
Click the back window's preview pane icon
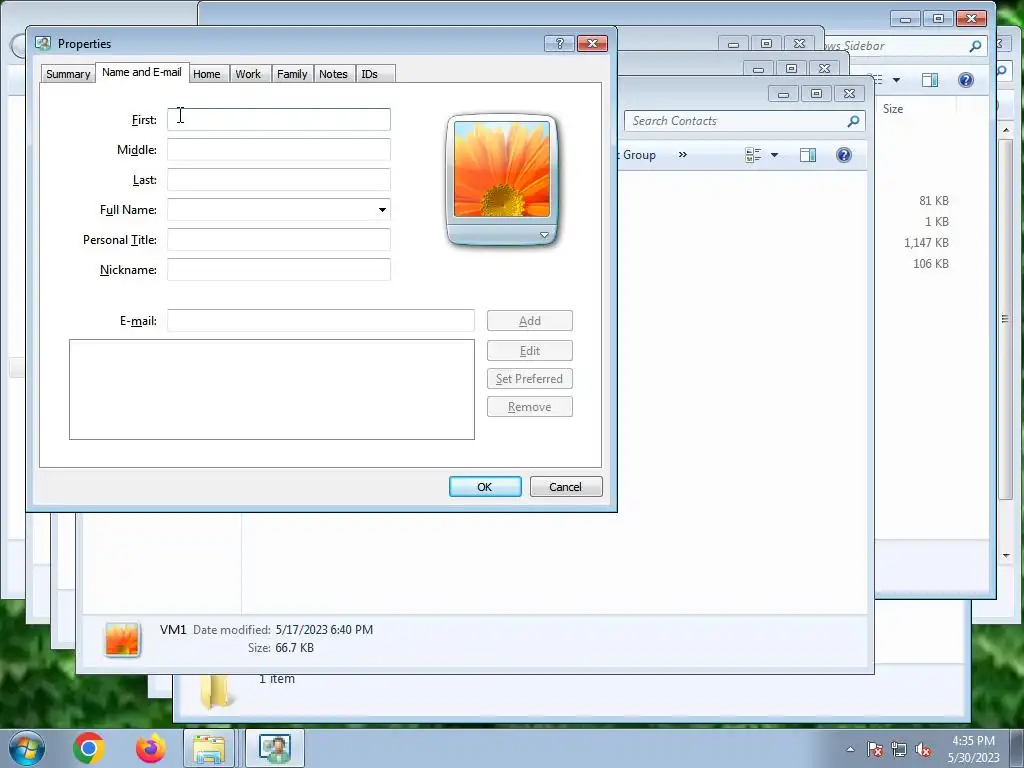[930, 80]
